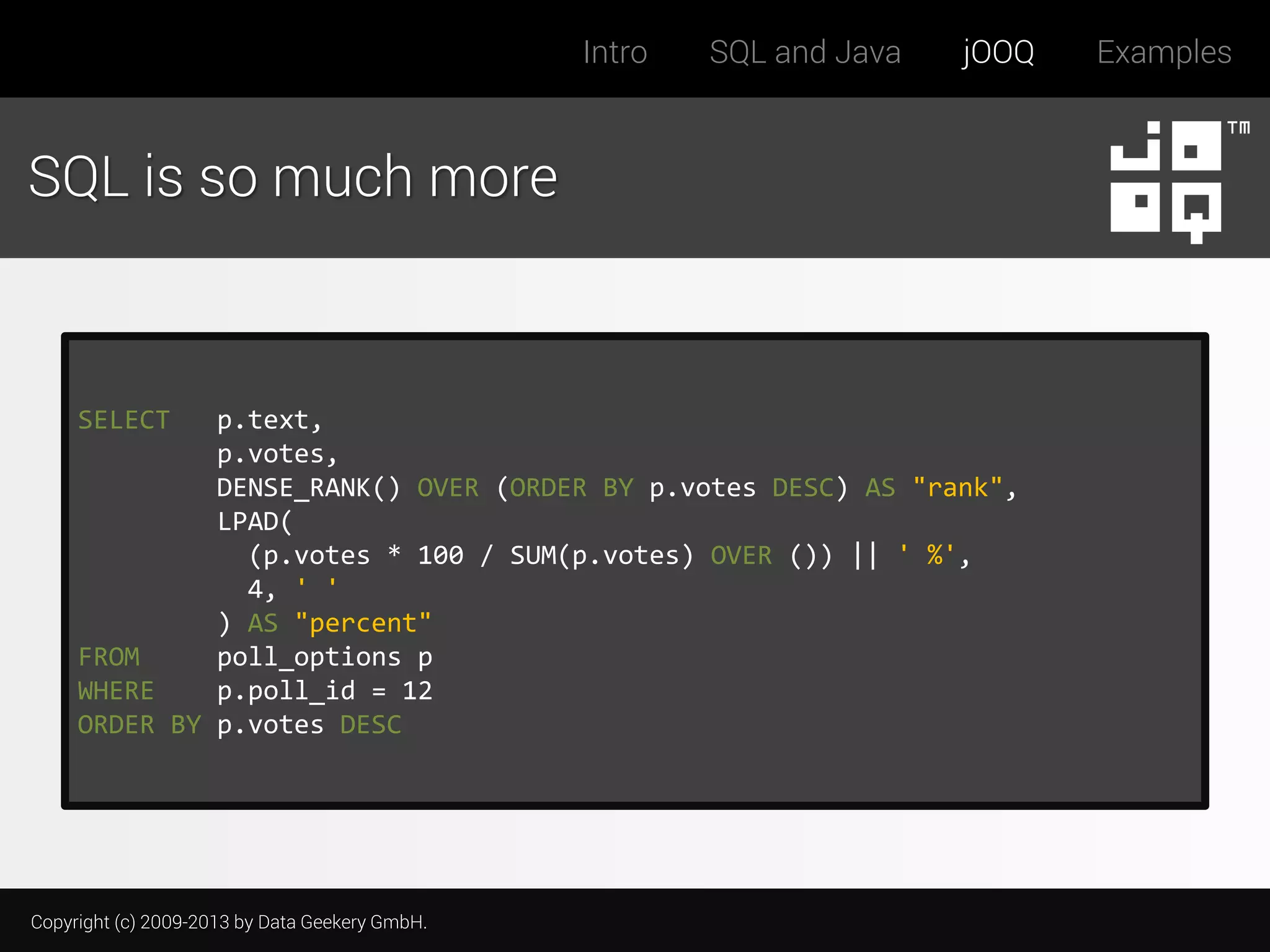Click the "LPAD(" function call
The image size is (1270, 952).
[254, 521]
